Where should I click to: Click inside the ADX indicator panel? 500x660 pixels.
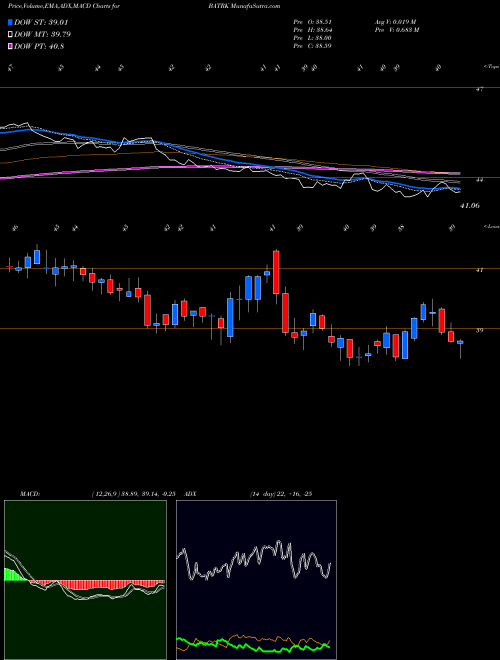[x=256, y=580]
